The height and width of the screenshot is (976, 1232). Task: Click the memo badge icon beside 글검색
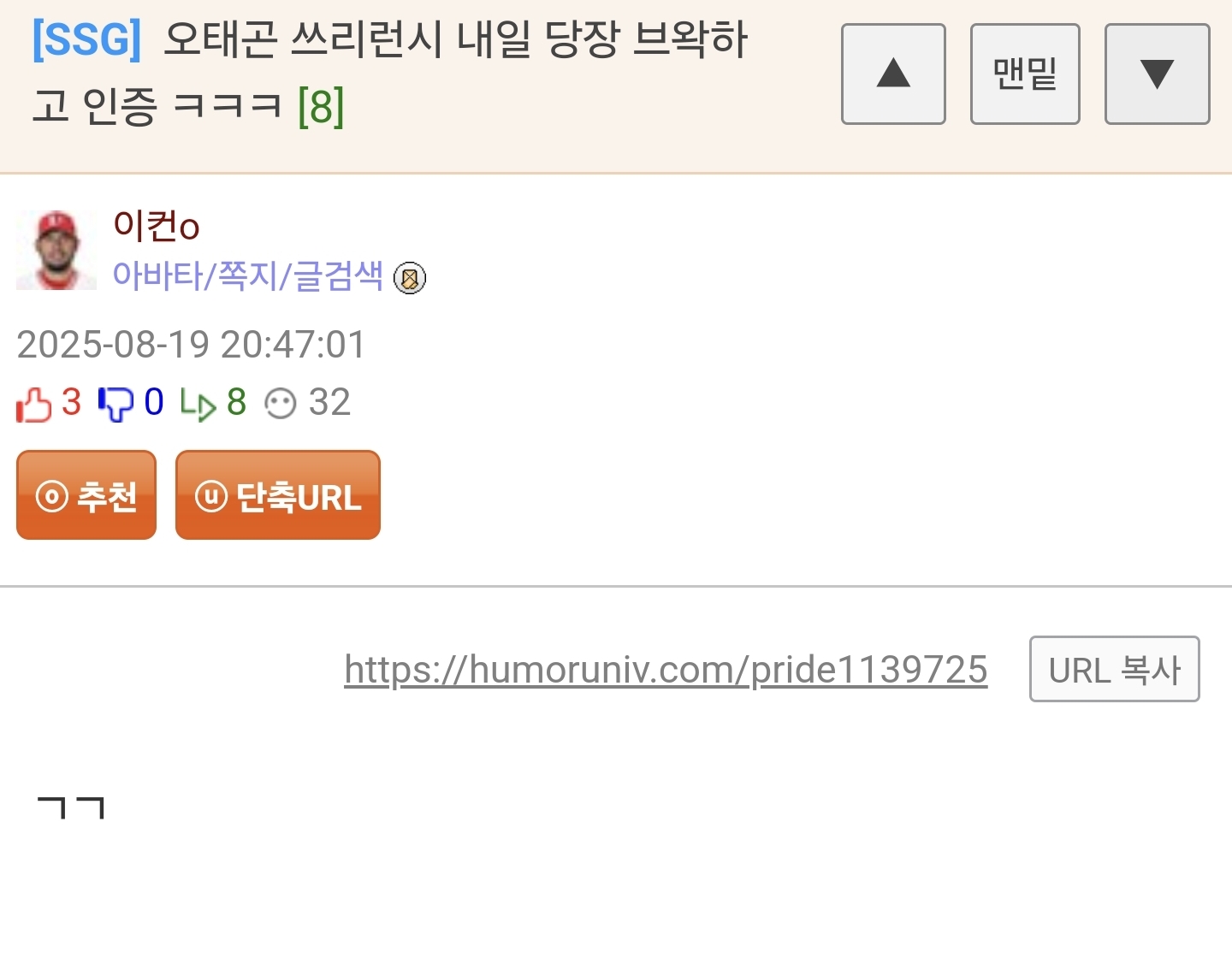pos(410,278)
